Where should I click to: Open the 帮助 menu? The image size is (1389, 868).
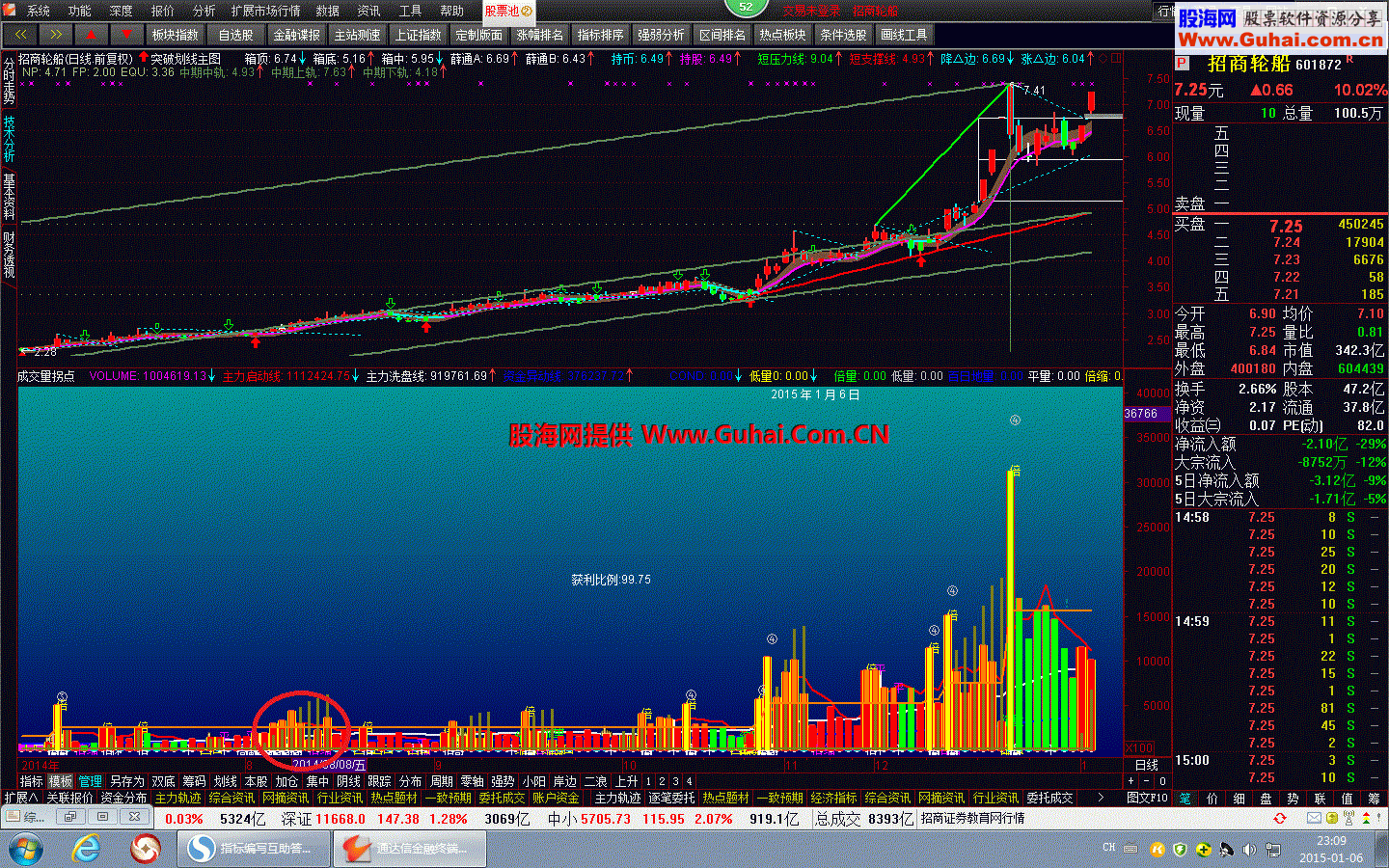point(452,11)
